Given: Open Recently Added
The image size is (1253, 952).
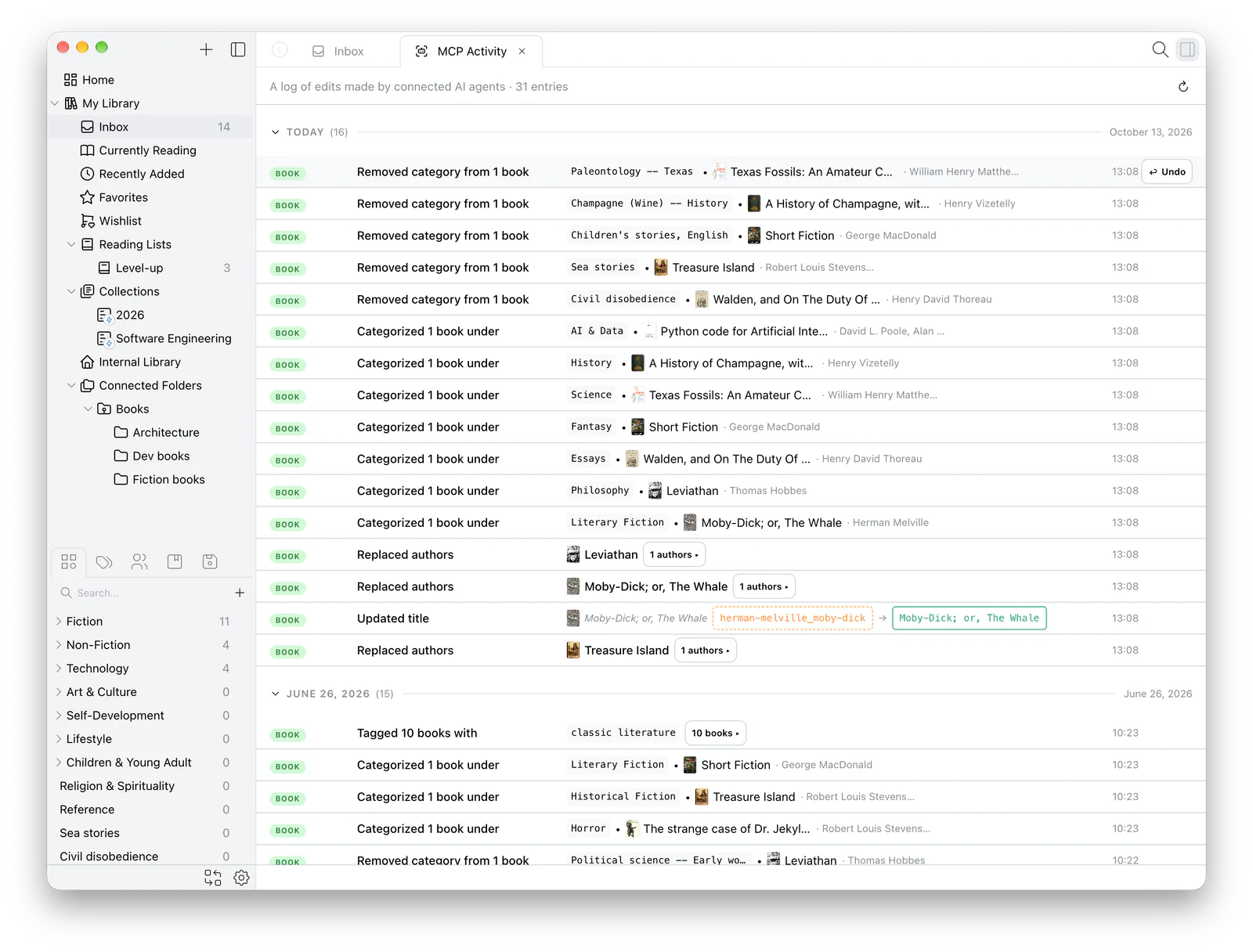Looking at the screenshot, I should pyautogui.click(x=133, y=174).
